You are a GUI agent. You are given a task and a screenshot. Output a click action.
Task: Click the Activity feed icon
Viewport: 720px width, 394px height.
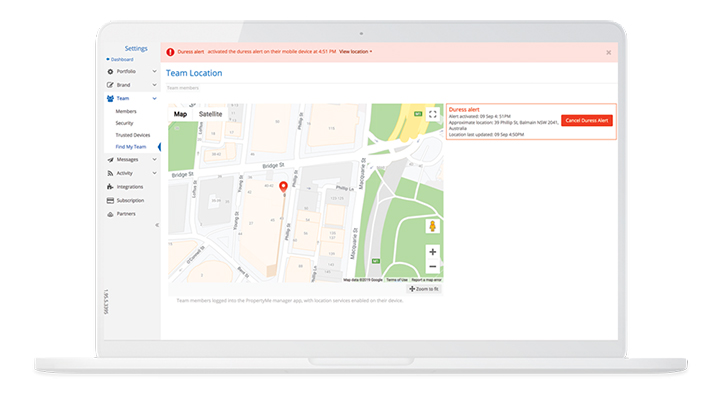click(110, 173)
